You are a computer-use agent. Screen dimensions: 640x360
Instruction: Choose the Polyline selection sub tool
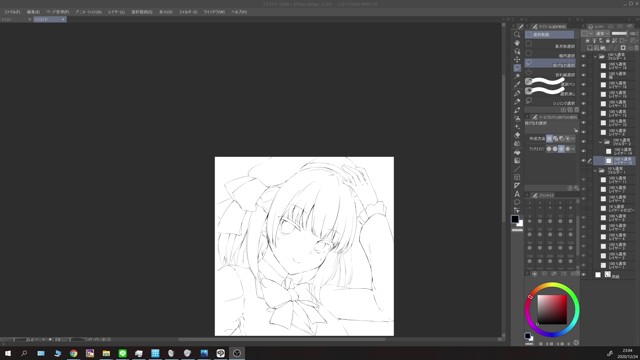pyautogui.click(x=550, y=73)
